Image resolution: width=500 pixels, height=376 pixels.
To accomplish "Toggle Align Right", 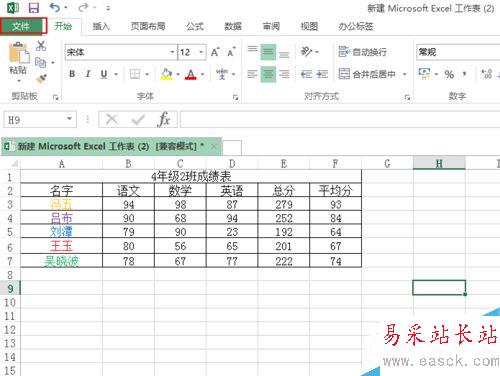I will 284,74.
